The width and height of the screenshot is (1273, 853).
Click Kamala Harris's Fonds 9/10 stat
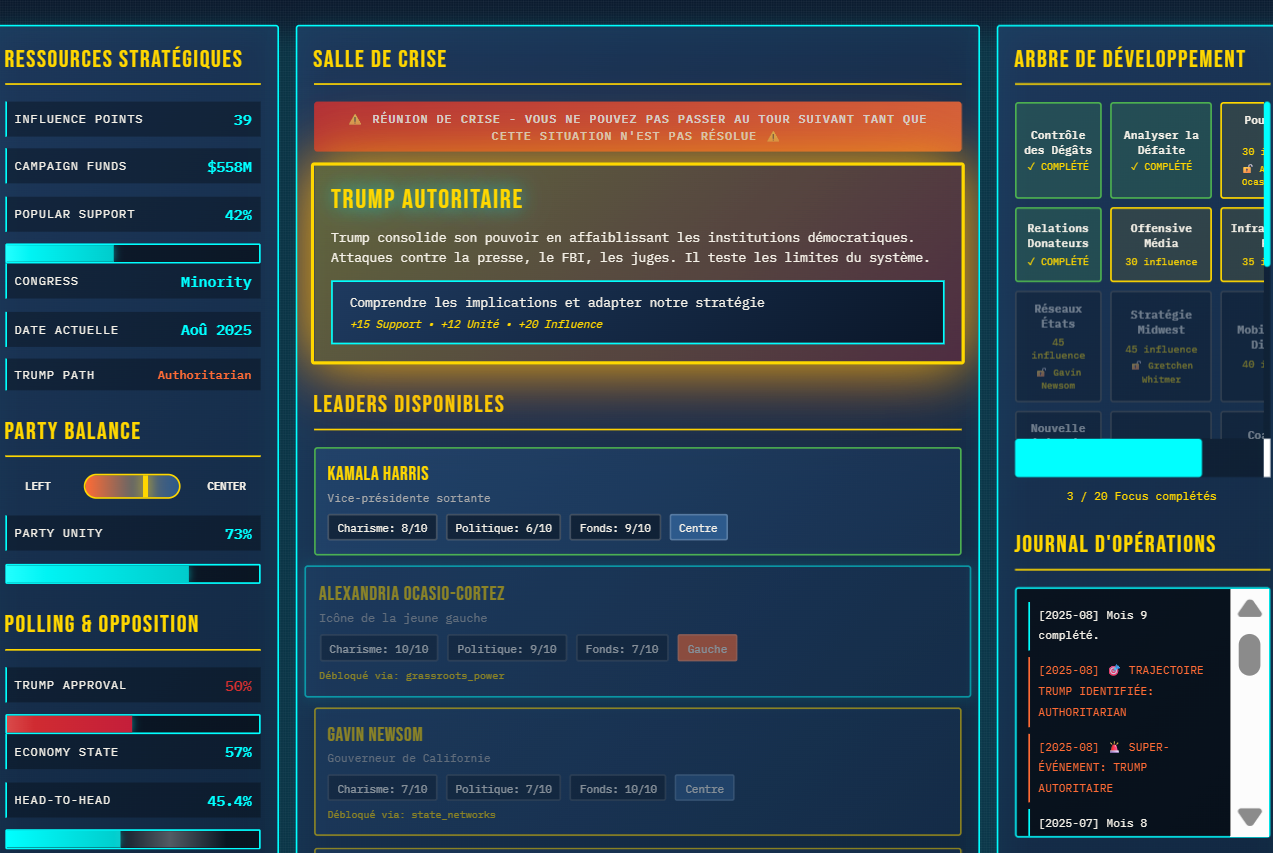(615, 527)
